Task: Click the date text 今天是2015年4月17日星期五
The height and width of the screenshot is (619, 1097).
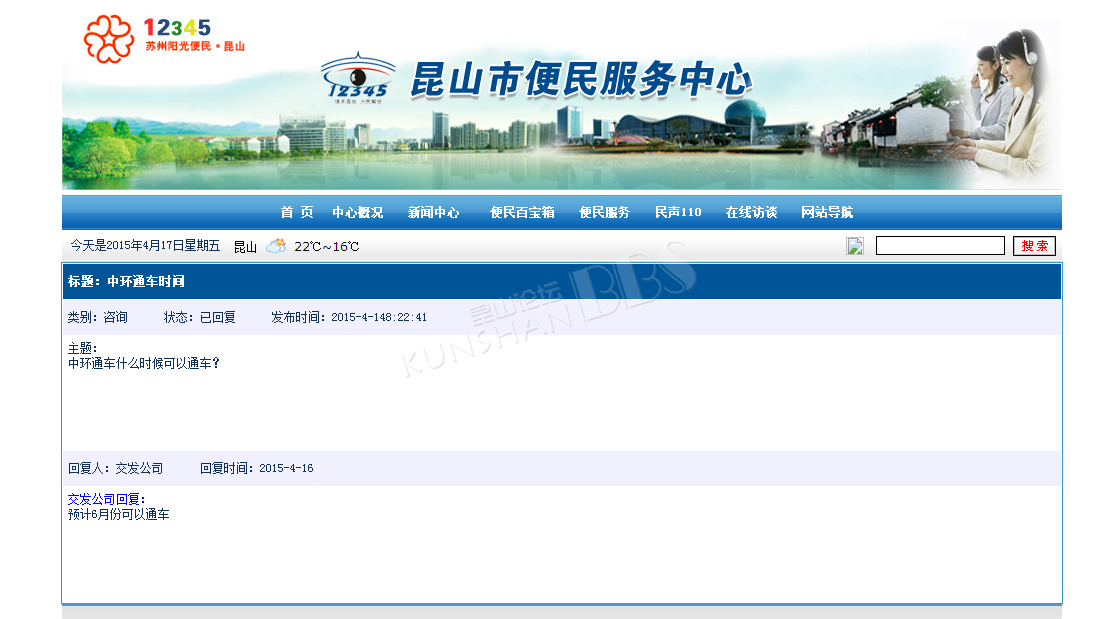Action: click(x=145, y=246)
